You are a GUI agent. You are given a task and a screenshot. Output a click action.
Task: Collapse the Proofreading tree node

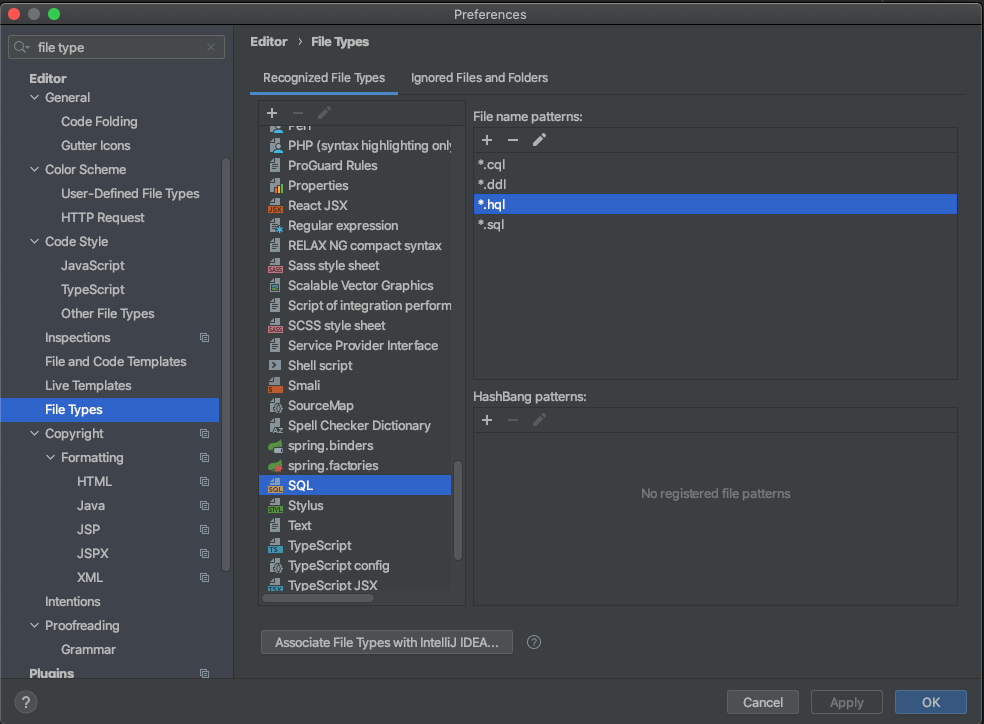[x=35, y=626]
